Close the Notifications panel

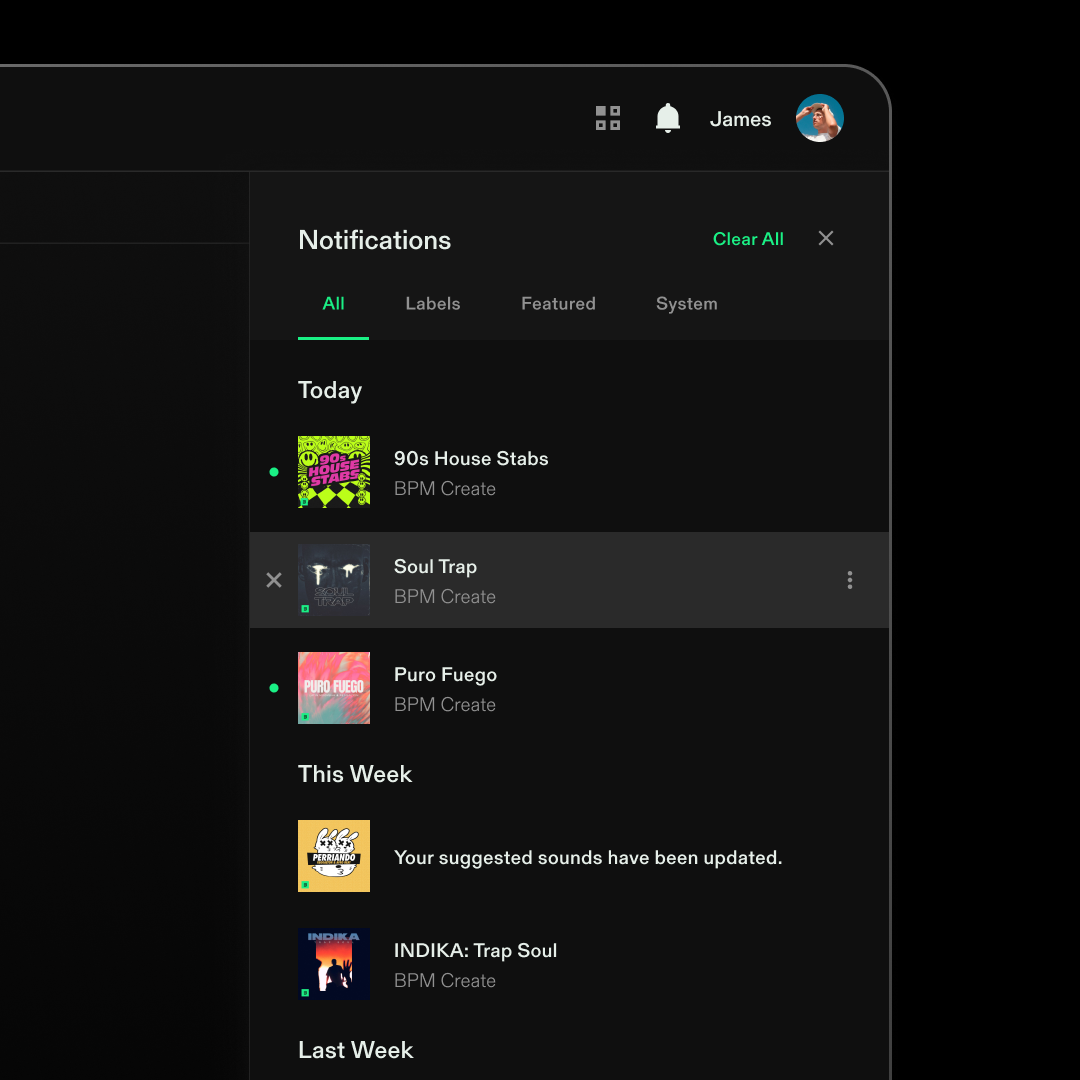[826, 238]
